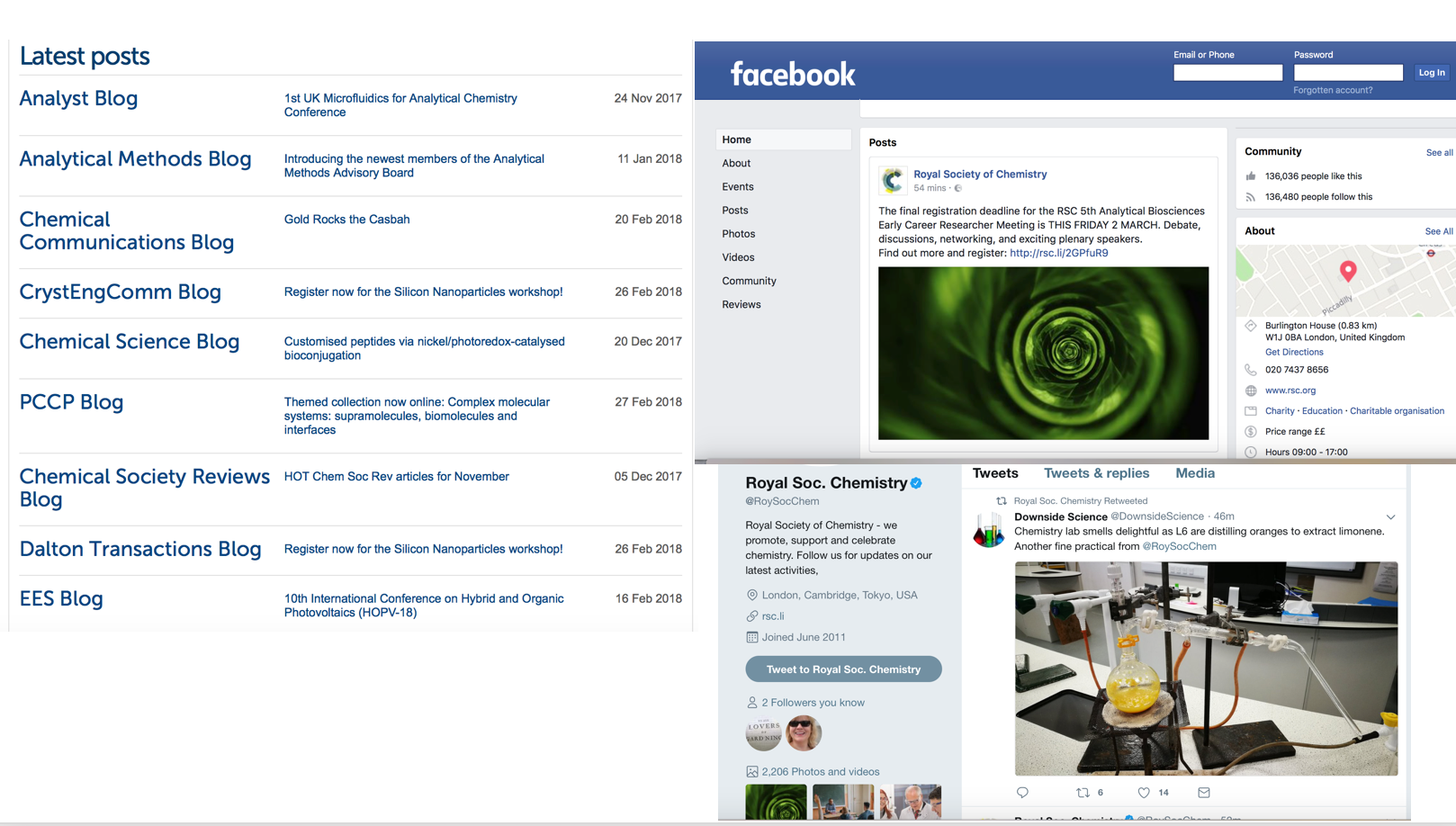Open the CrystEngComm Blog link

pyautogui.click(x=120, y=292)
